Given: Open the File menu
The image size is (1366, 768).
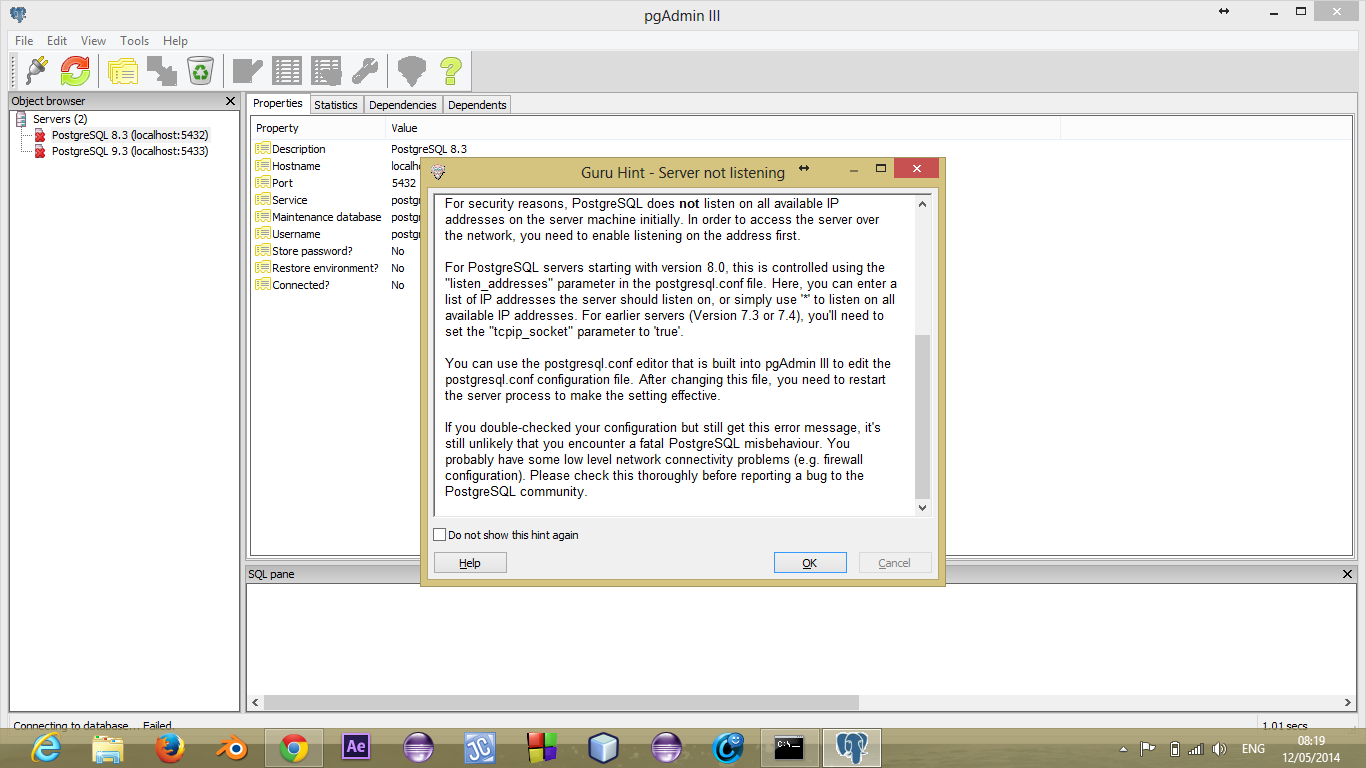Looking at the screenshot, I should point(24,41).
